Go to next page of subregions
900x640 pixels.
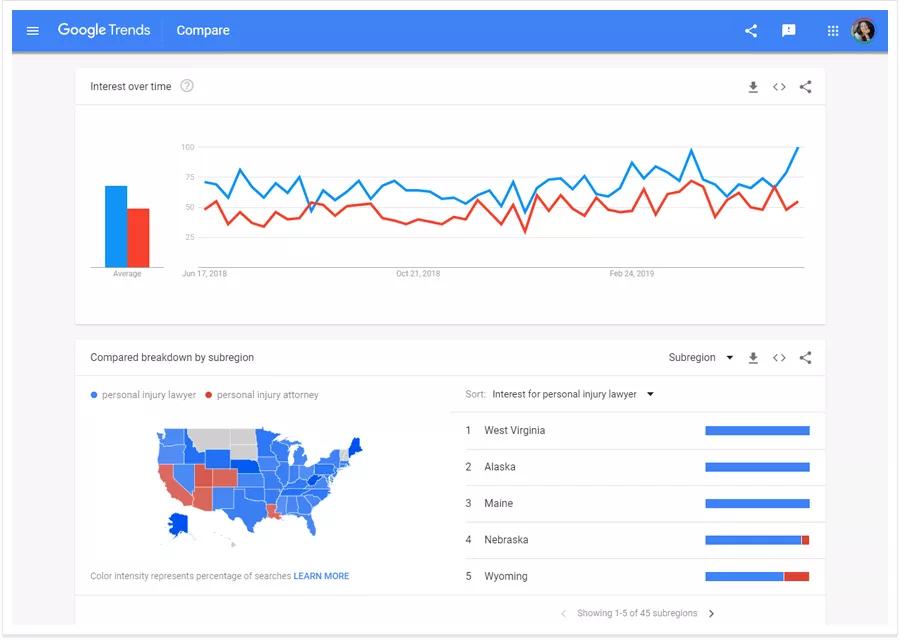pyautogui.click(x=711, y=614)
